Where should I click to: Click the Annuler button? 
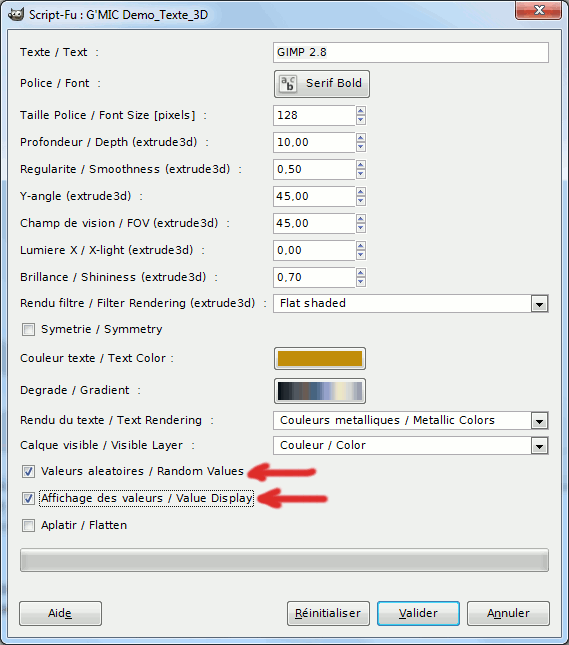pyautogui.click(x=508, y=613)
